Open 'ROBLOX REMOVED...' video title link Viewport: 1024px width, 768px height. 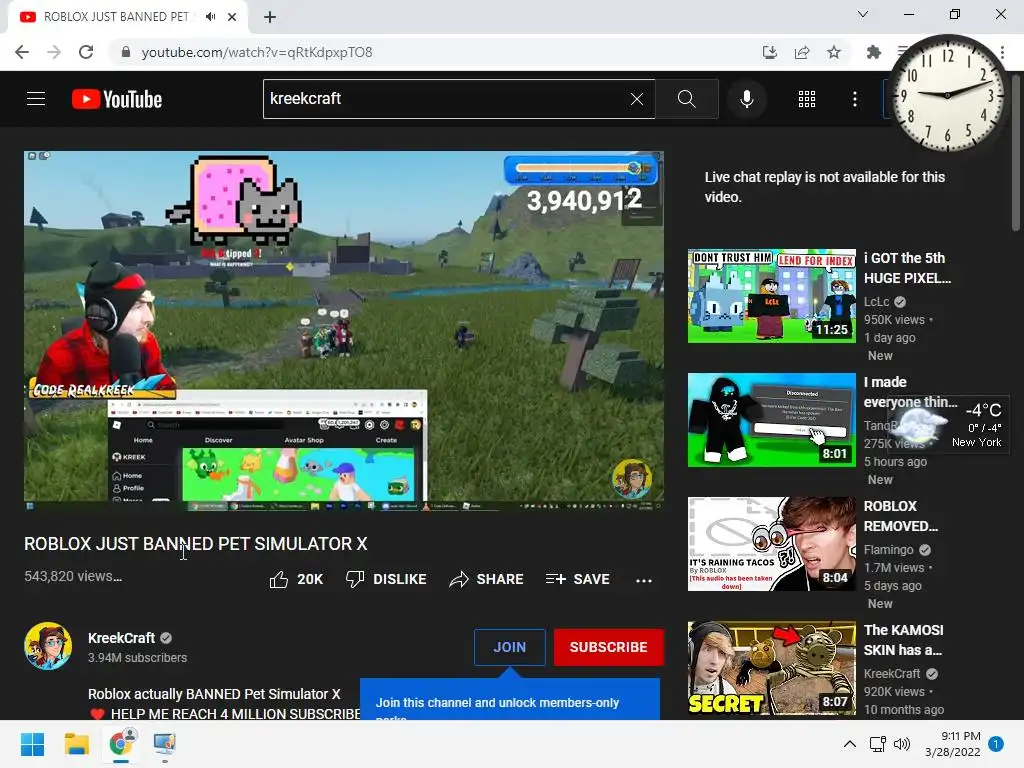pyautogui.click(x=901, y=516)
